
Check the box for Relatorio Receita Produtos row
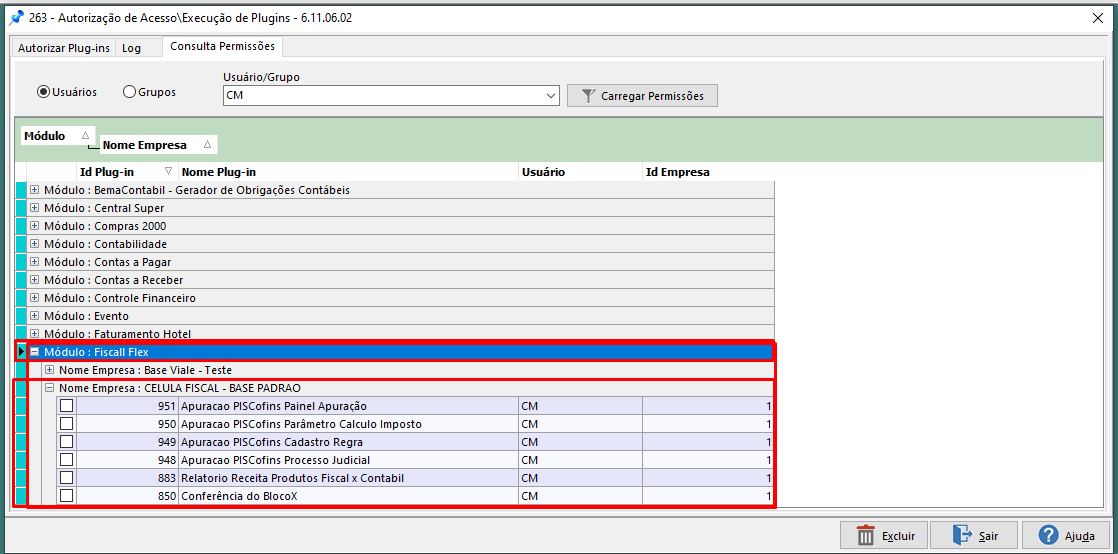[x=66, y=478]
